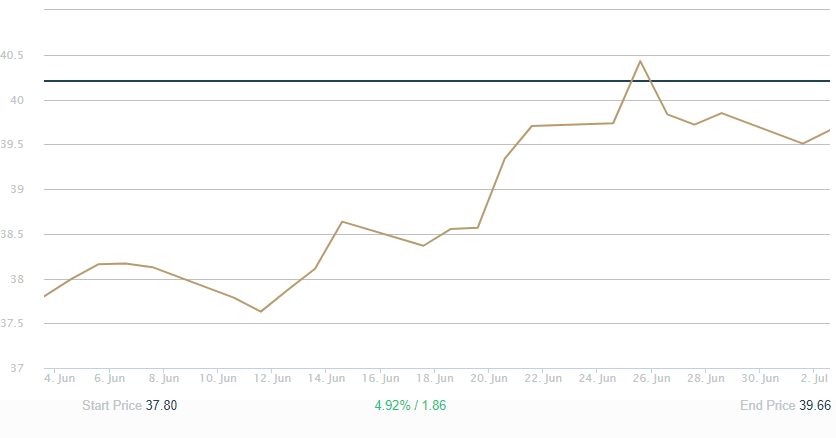Select the '16. Jun' axis tick label
The height and width of the screenshot is (438, 836).
pyautogui.click(x=380, y=379)
